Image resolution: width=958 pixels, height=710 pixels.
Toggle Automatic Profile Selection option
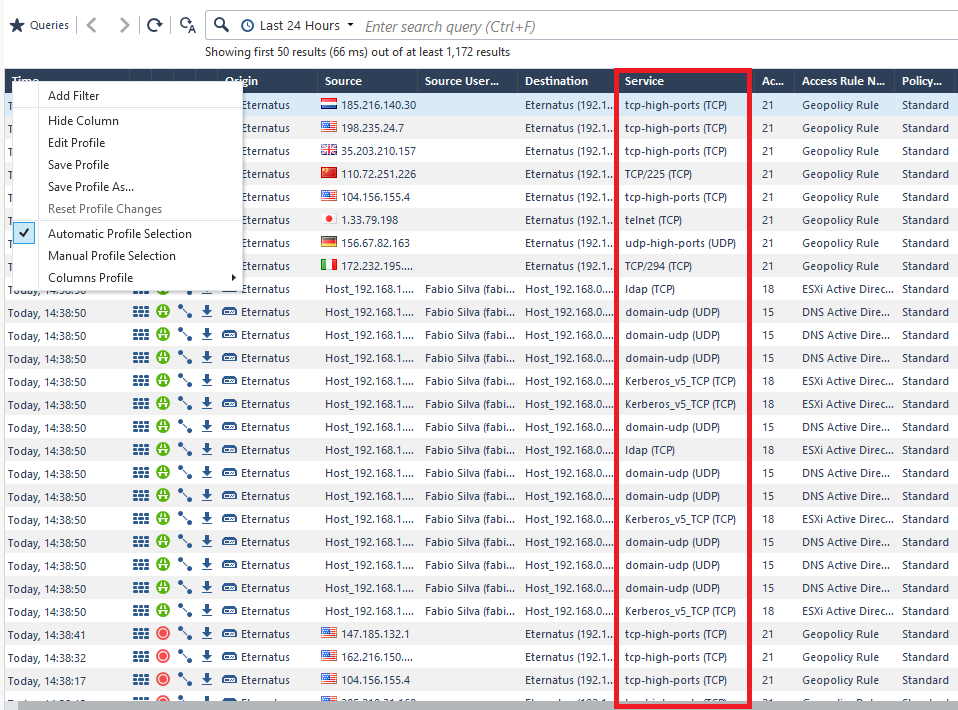[119, 233]
